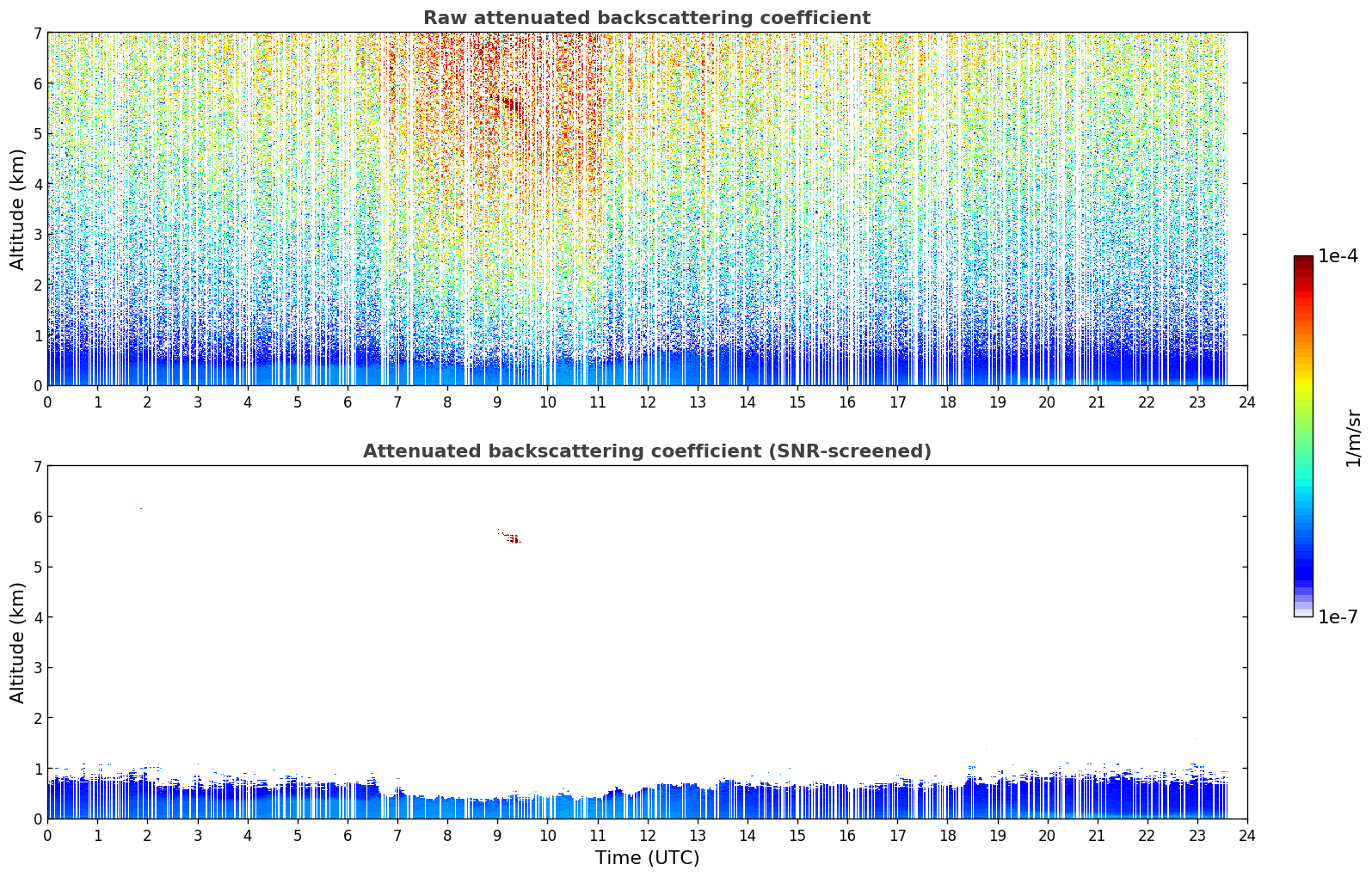Click the lower plot's 'Altitude (km)' label

click(x=18, y=642)
